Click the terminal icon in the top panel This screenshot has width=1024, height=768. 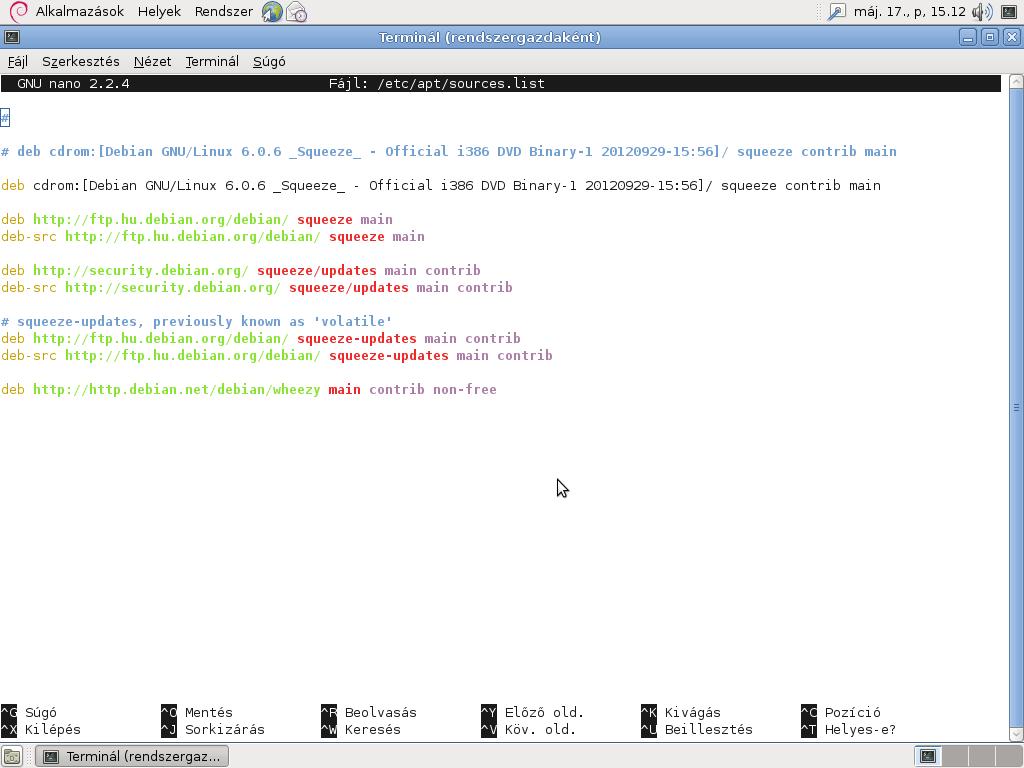click(1009, 12)
